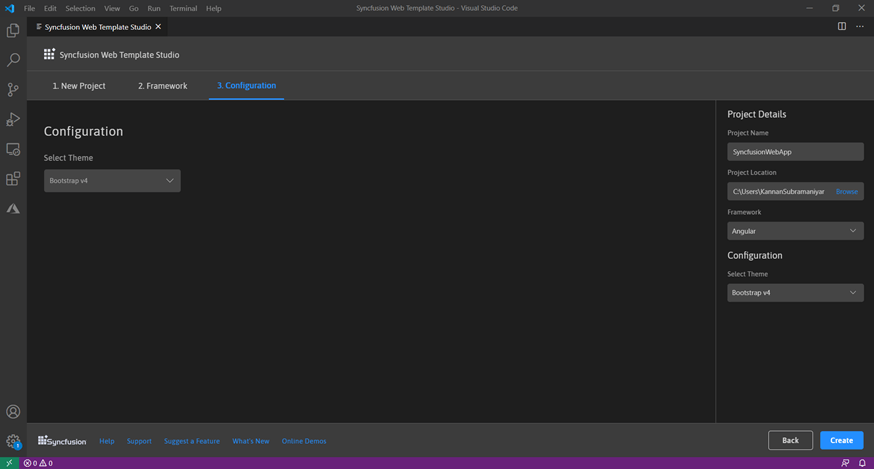Expand the Framework Angular dropdown

[x=795, y=231]
